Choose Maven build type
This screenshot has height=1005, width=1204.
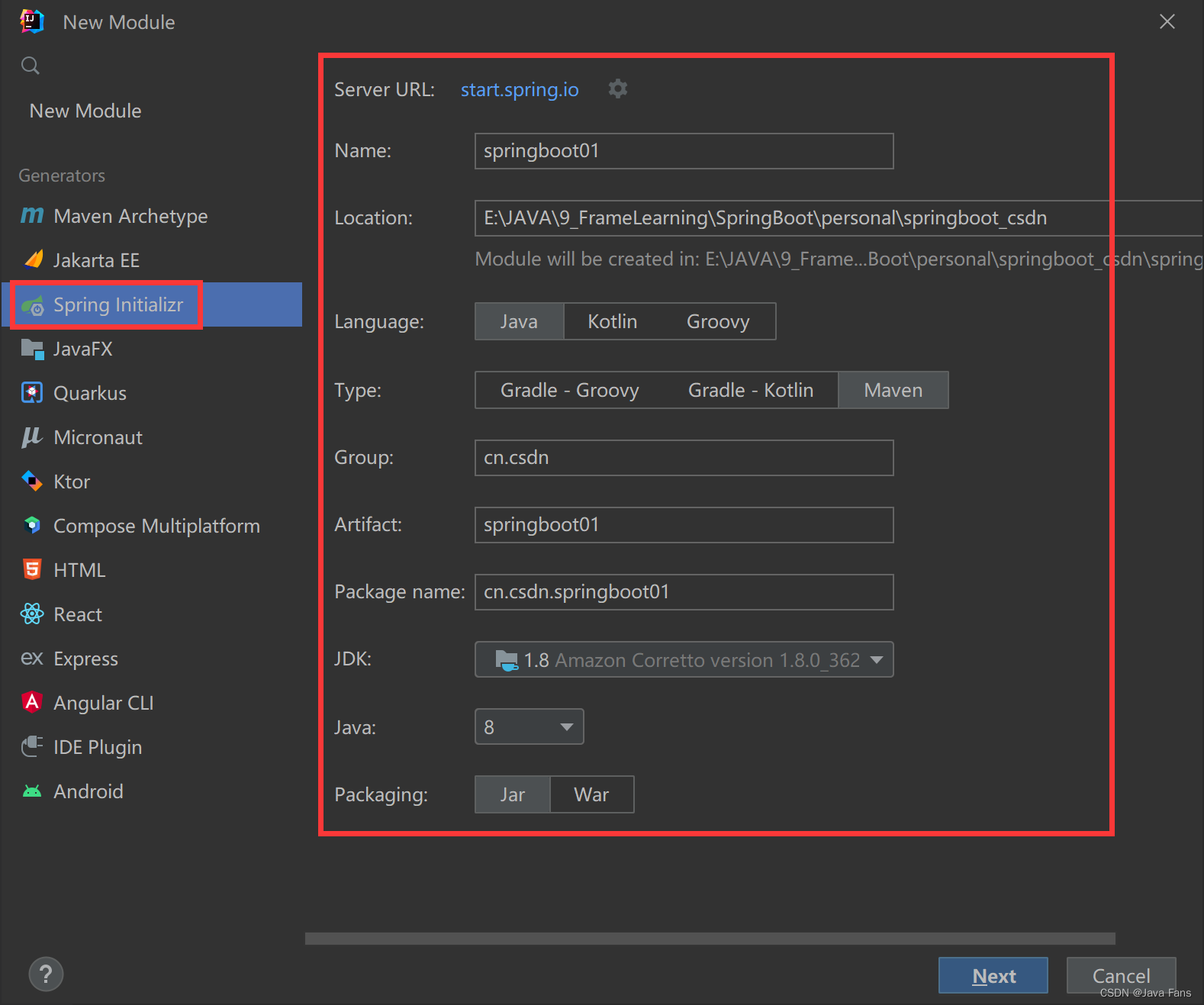pyautogui.click(x=893, y=390)
